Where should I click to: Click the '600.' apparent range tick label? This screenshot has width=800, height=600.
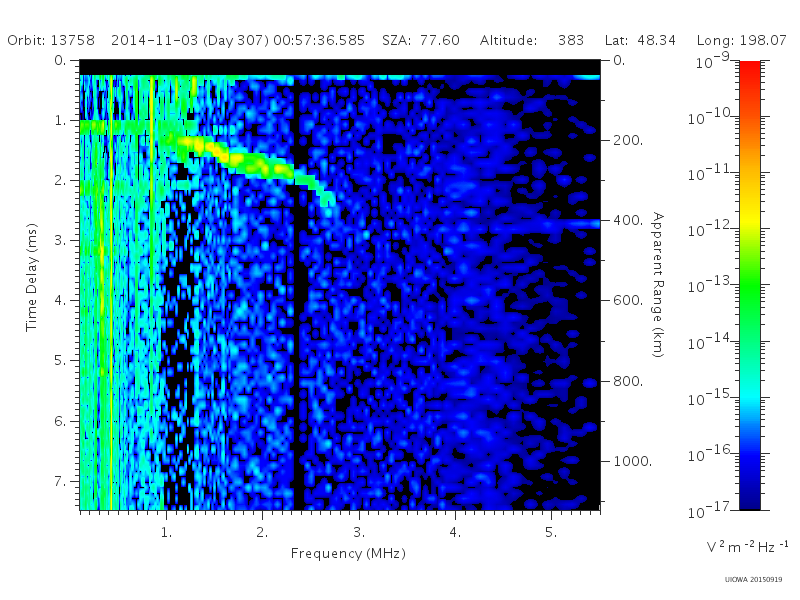[x=628, y=301]
